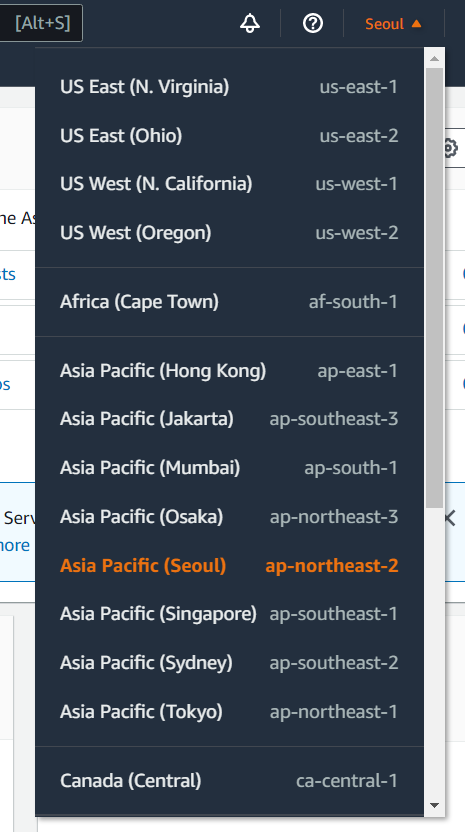Image resolution: width=465 pixels, height=832 pixels.
Task: Select Asia Pacific (Hong Kong) region
Action: coord(229,370)
